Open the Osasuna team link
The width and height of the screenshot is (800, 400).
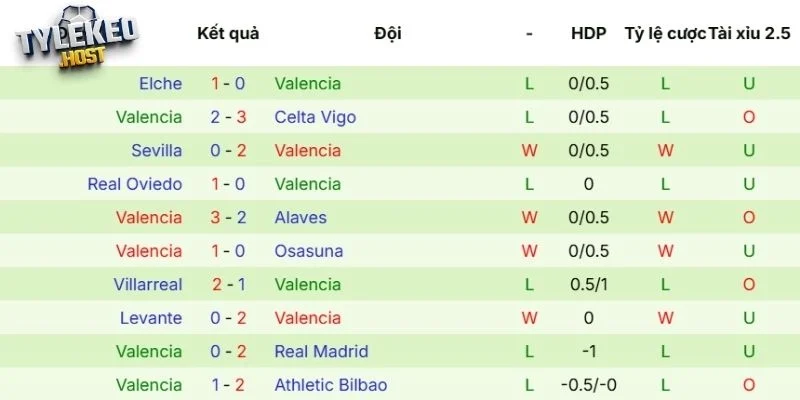tap(308, 251)
